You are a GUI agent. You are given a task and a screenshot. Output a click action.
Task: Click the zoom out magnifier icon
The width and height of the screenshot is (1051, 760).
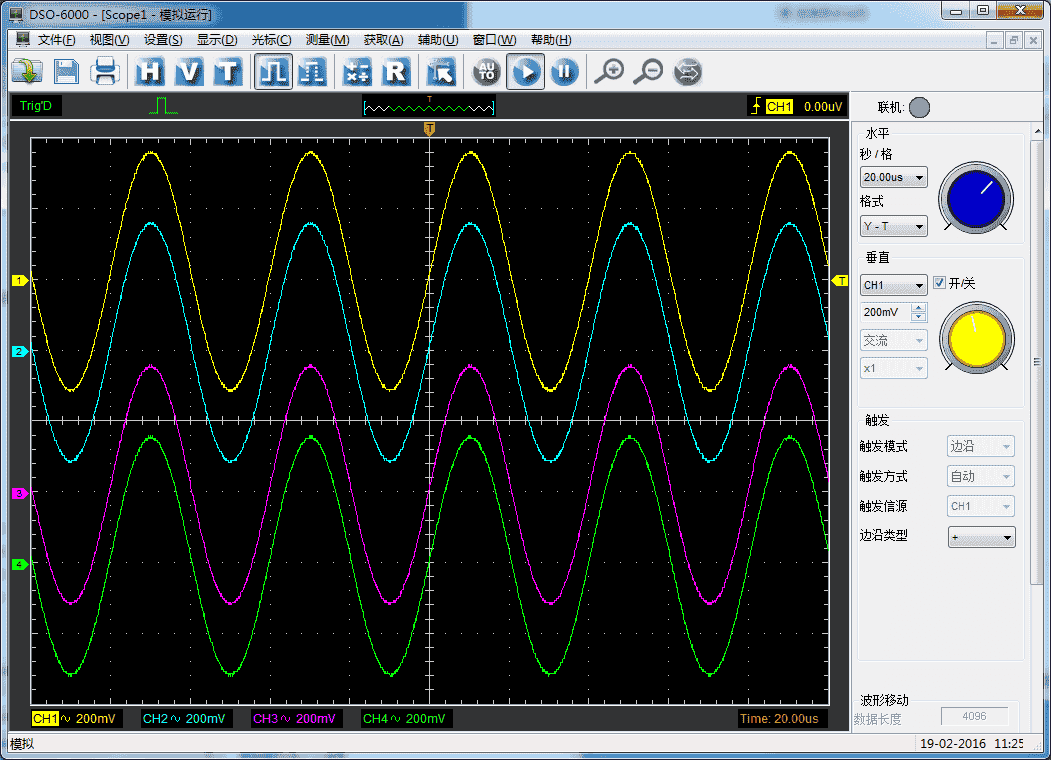[648, 71]
